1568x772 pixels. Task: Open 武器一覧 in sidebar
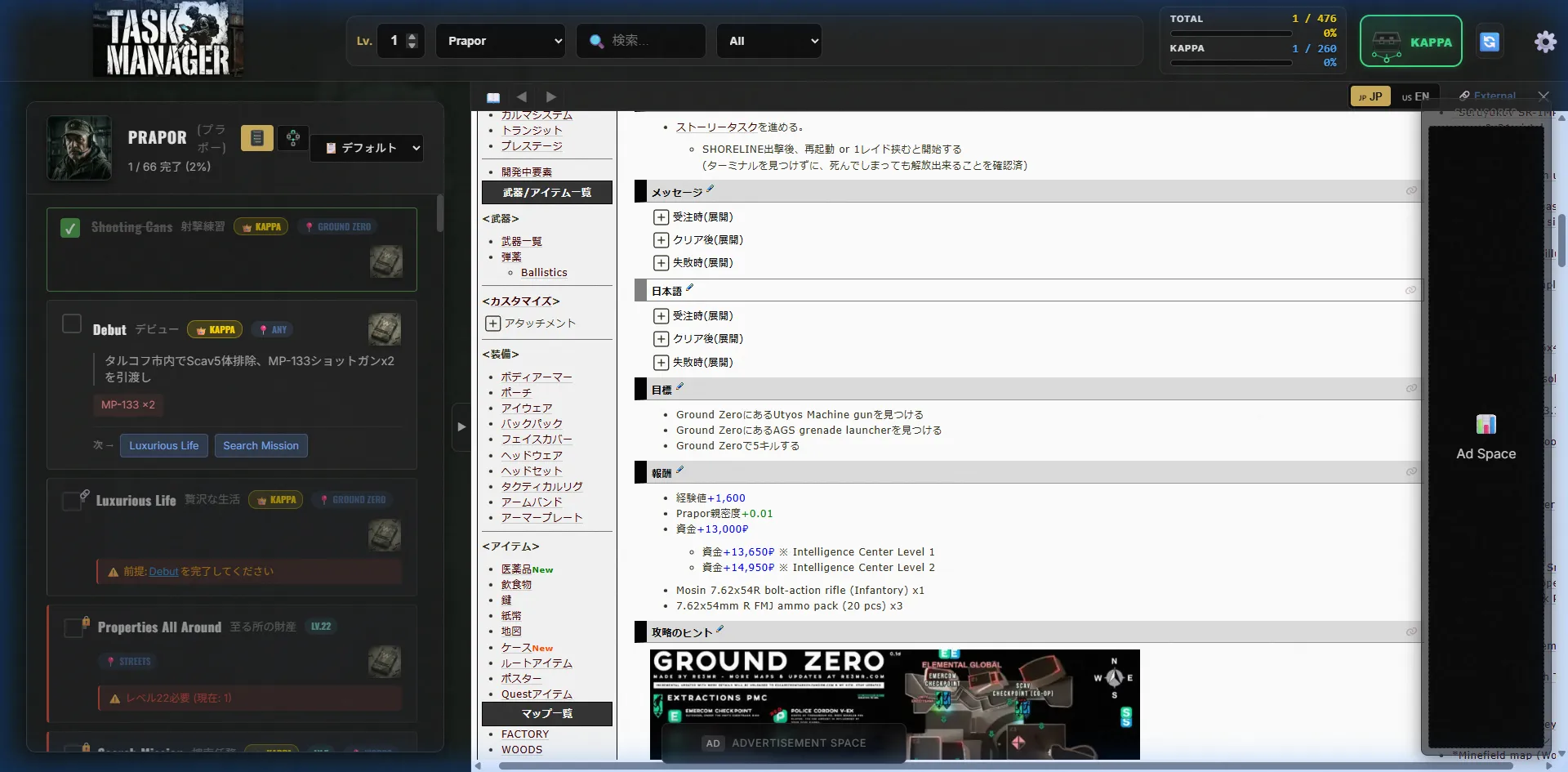click(x=522, y=242)
